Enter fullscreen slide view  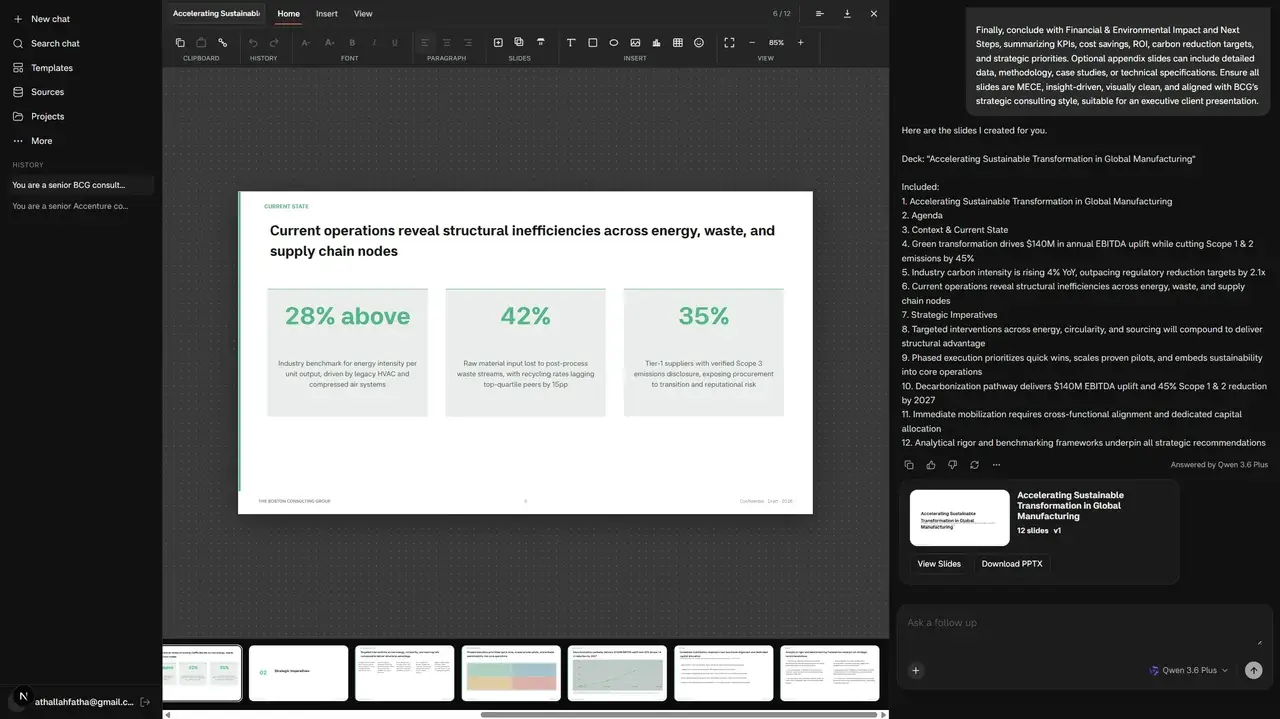click(729, 43)
